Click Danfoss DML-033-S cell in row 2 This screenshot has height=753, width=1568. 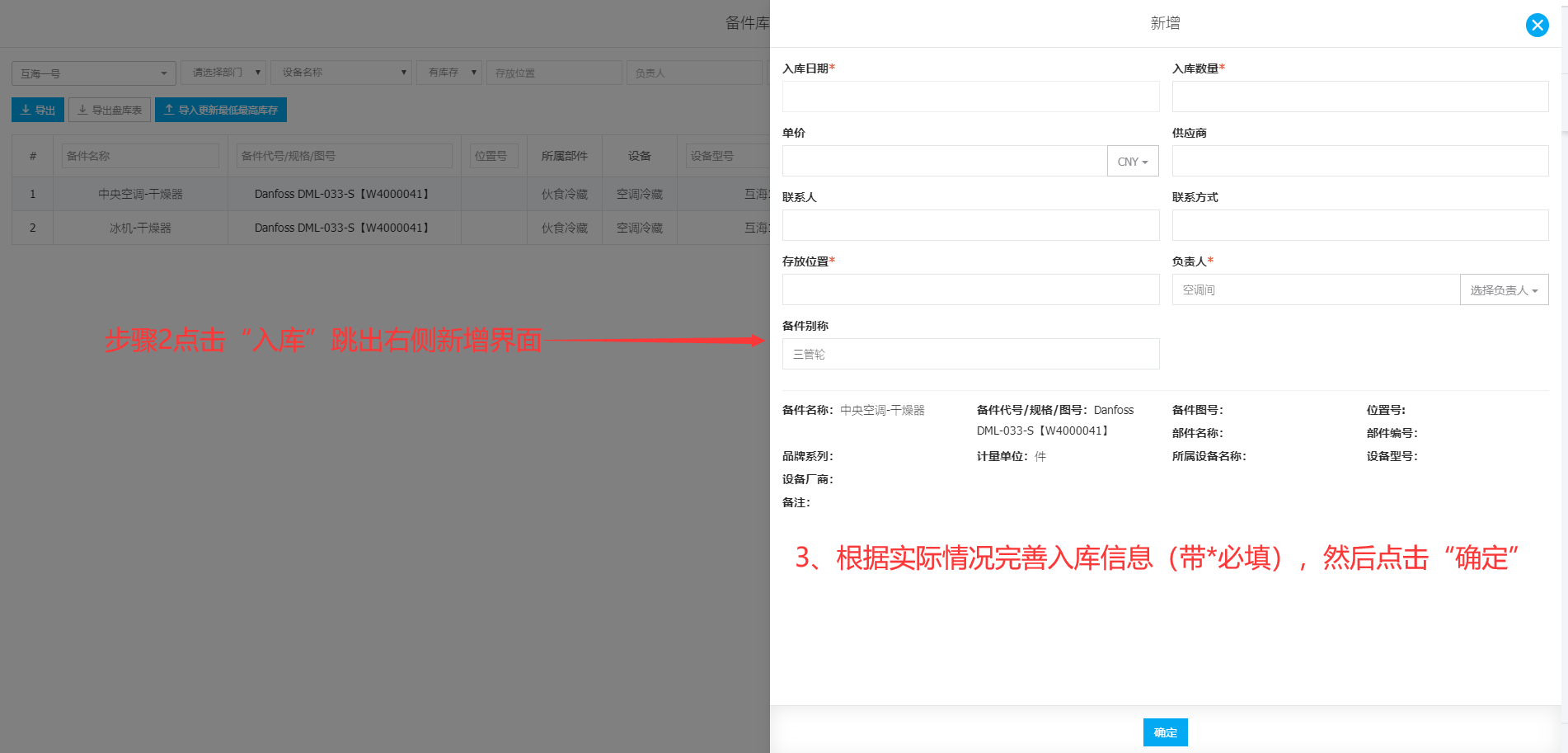[345, 228]
